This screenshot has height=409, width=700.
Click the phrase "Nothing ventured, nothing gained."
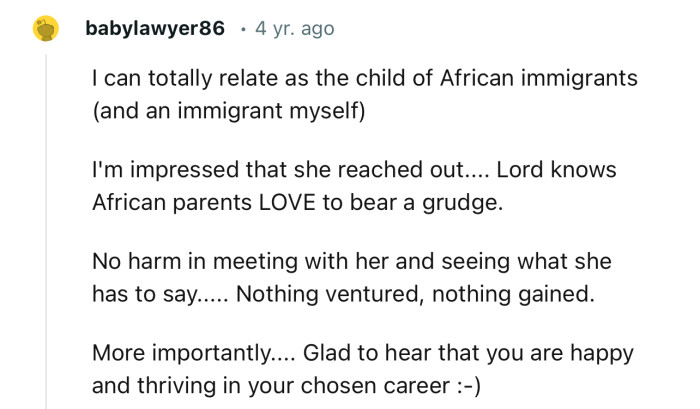click(x=416, y=294)
